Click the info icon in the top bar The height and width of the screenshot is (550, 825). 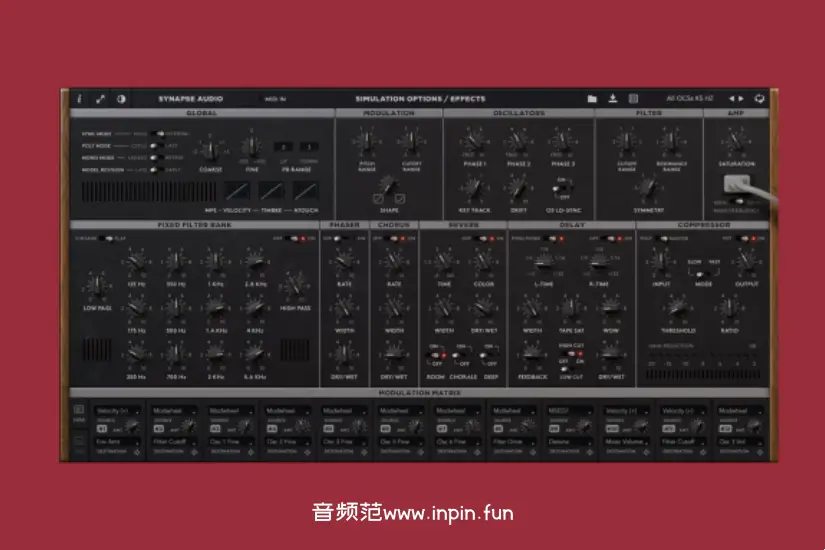(x=79, y=99)
